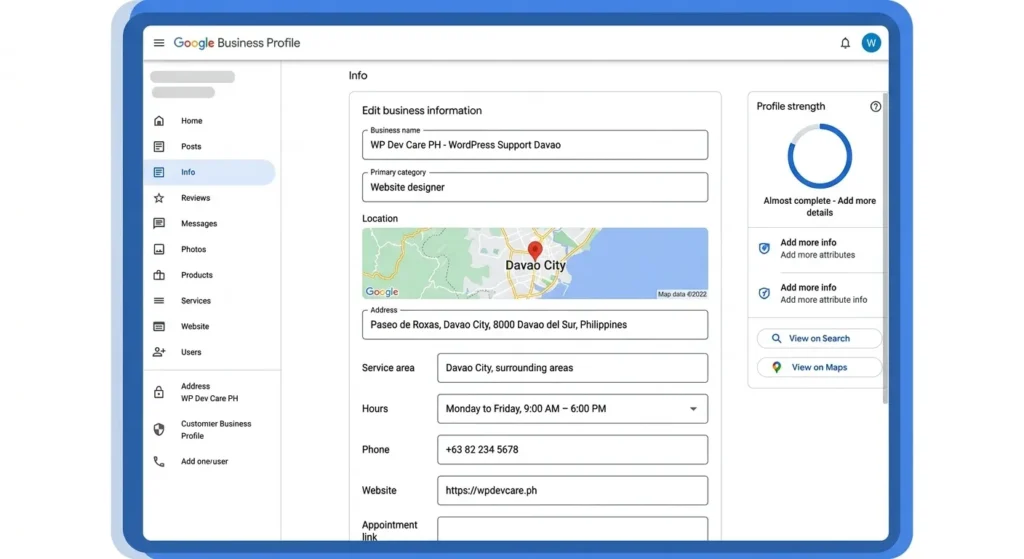
Task: Open Reviews section
Action: [210, 198]
